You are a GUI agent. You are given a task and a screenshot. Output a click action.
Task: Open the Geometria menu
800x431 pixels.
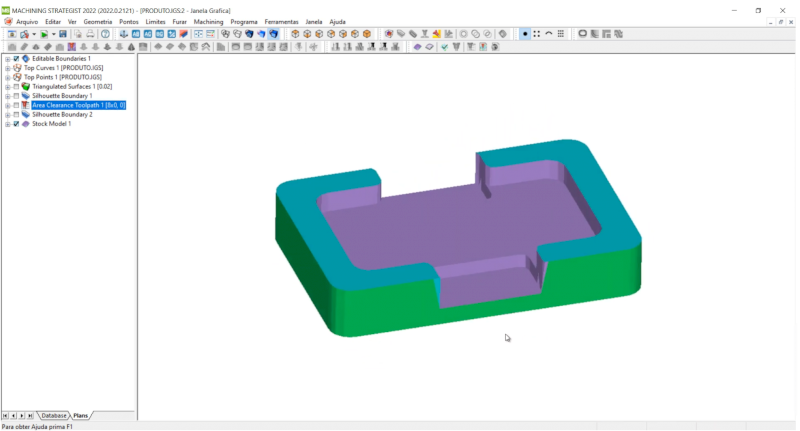point(98,21)
